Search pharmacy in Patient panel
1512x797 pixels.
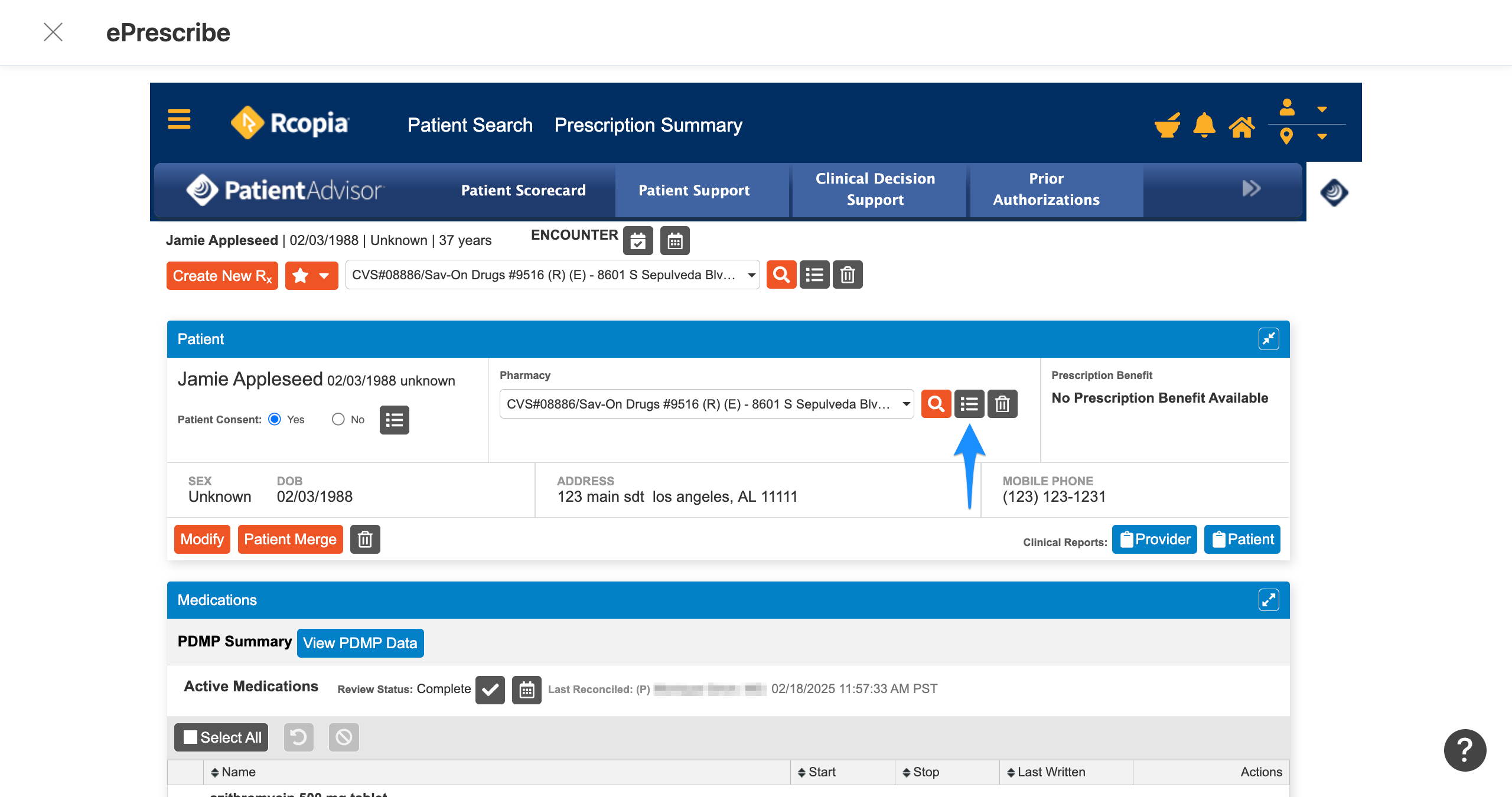(936, 404)
